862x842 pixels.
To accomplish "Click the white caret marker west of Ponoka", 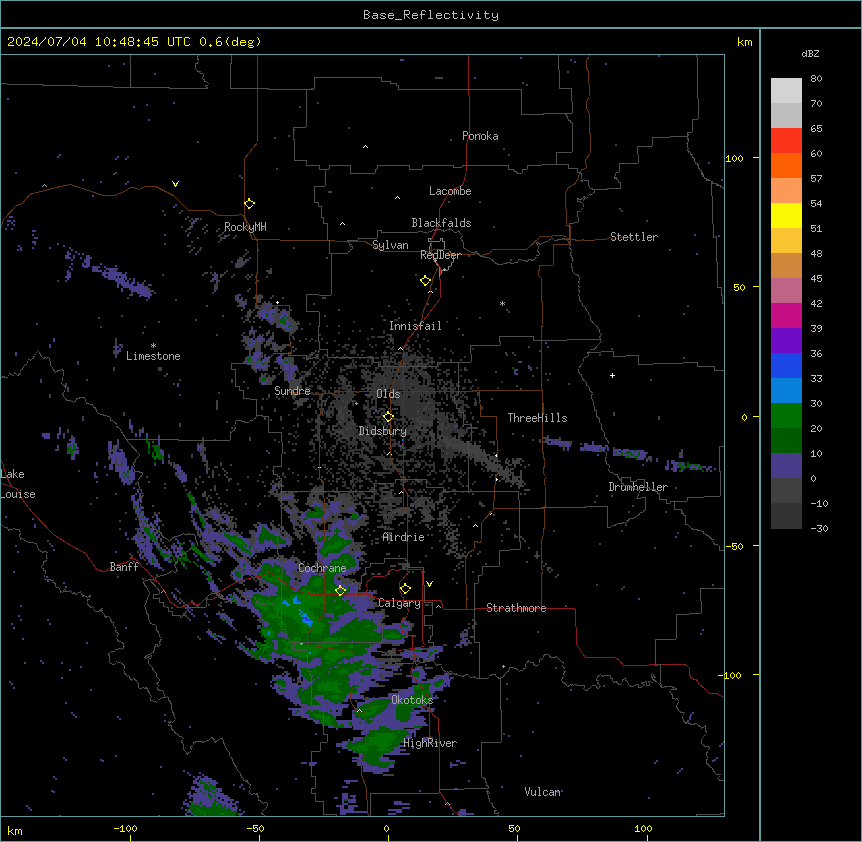I will point(366,147).
